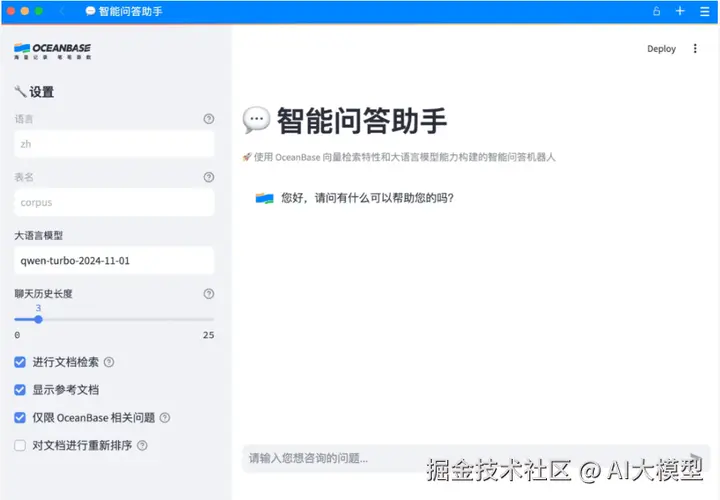Enable 对文档进行重新排序 checkbox

(20, 445)
